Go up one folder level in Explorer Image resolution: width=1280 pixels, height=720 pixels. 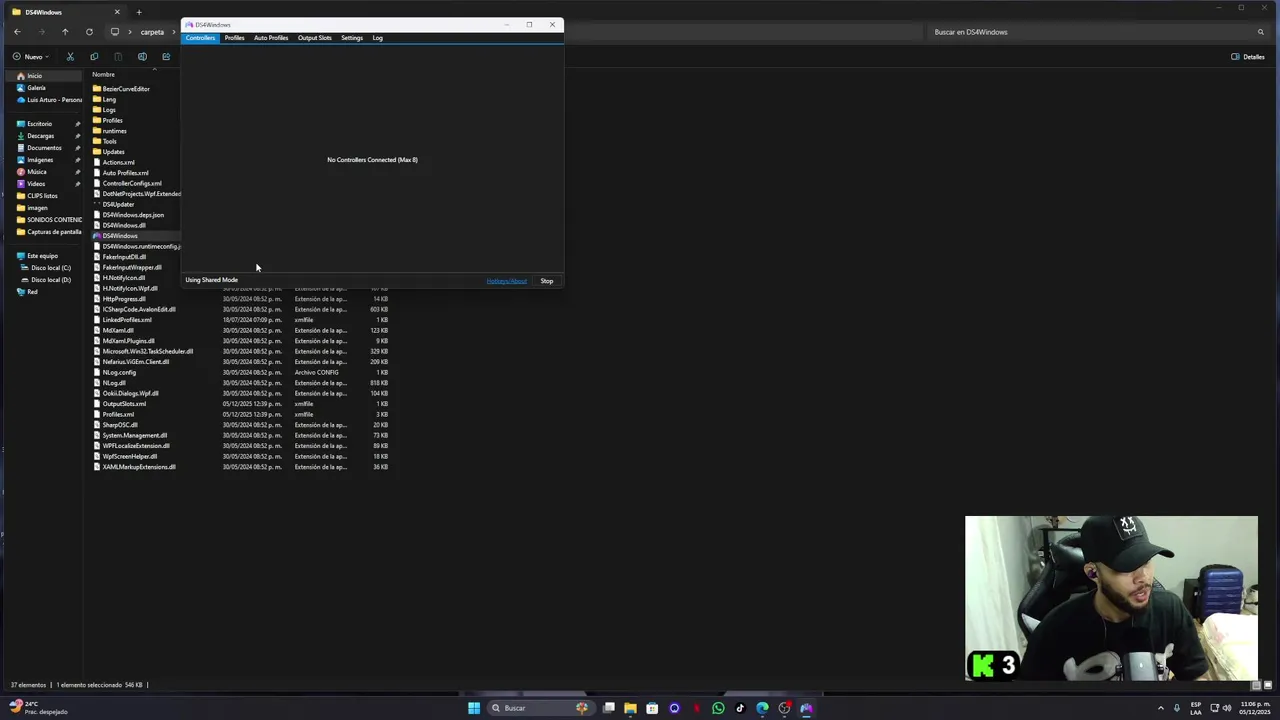[x=65, y=32]
